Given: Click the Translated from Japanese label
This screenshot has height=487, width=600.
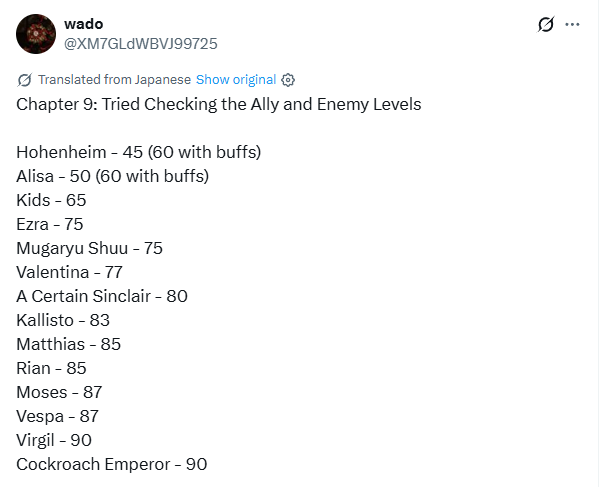Looking at the screenshot, I should coord(114,80).
